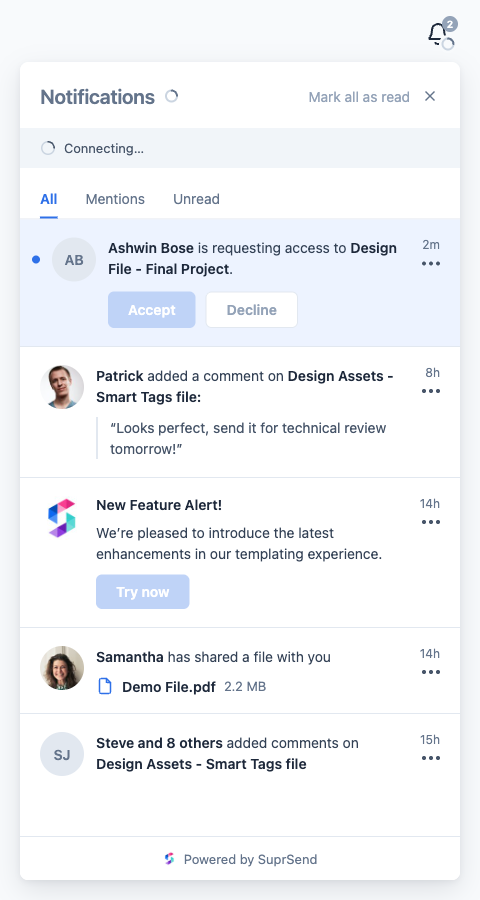The height and width of the screenshot is (900, 480).
Task: Click the Notifications panel title
Action: (98, 97)
